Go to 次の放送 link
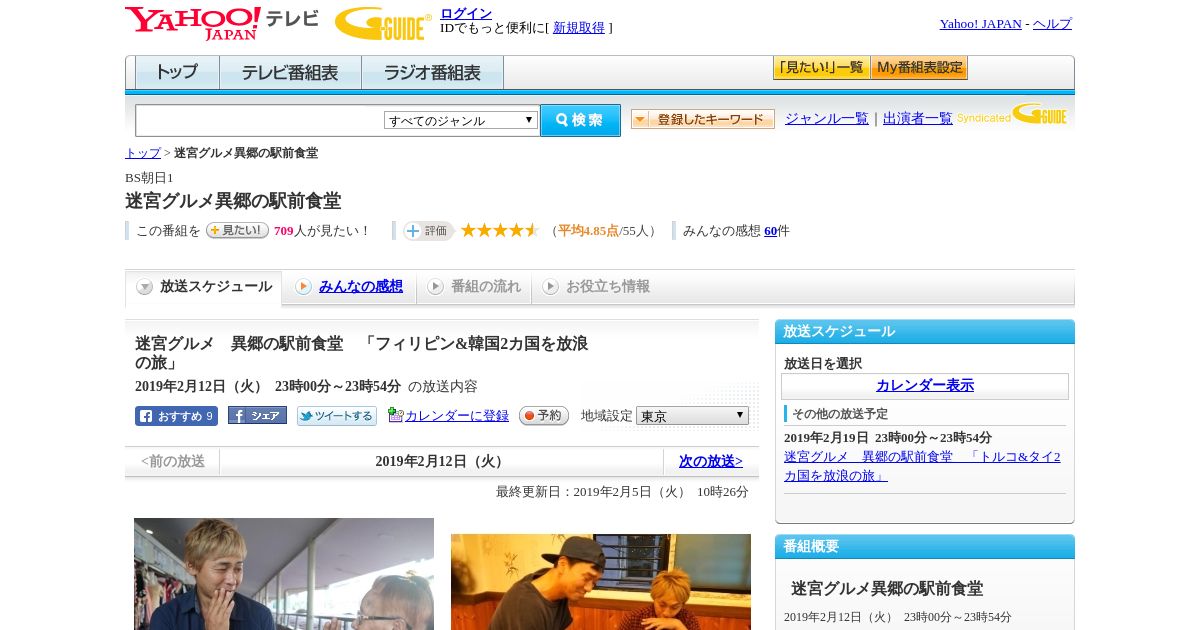 (711, 462)
